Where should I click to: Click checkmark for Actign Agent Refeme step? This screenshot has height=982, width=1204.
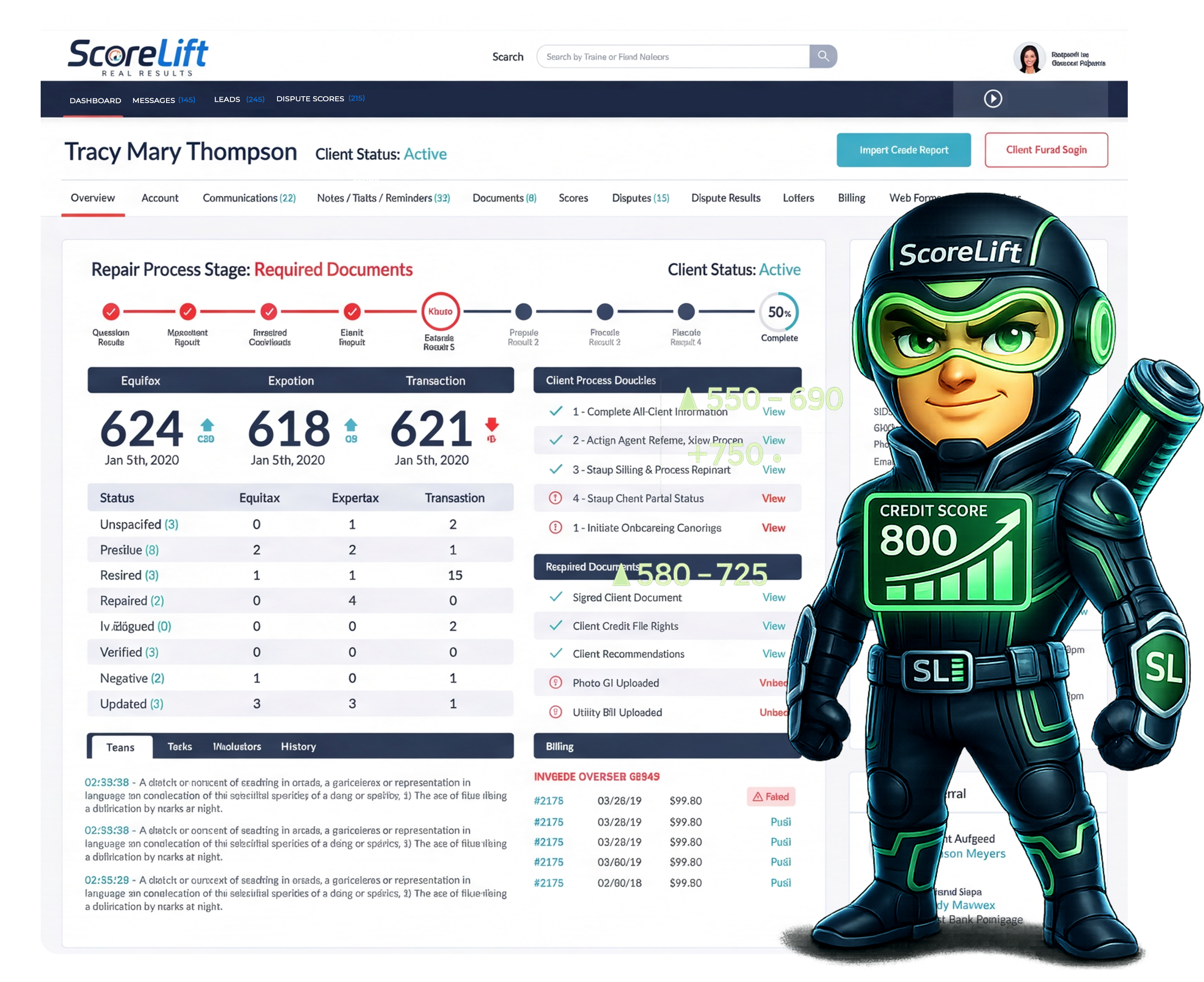(556, 440)
